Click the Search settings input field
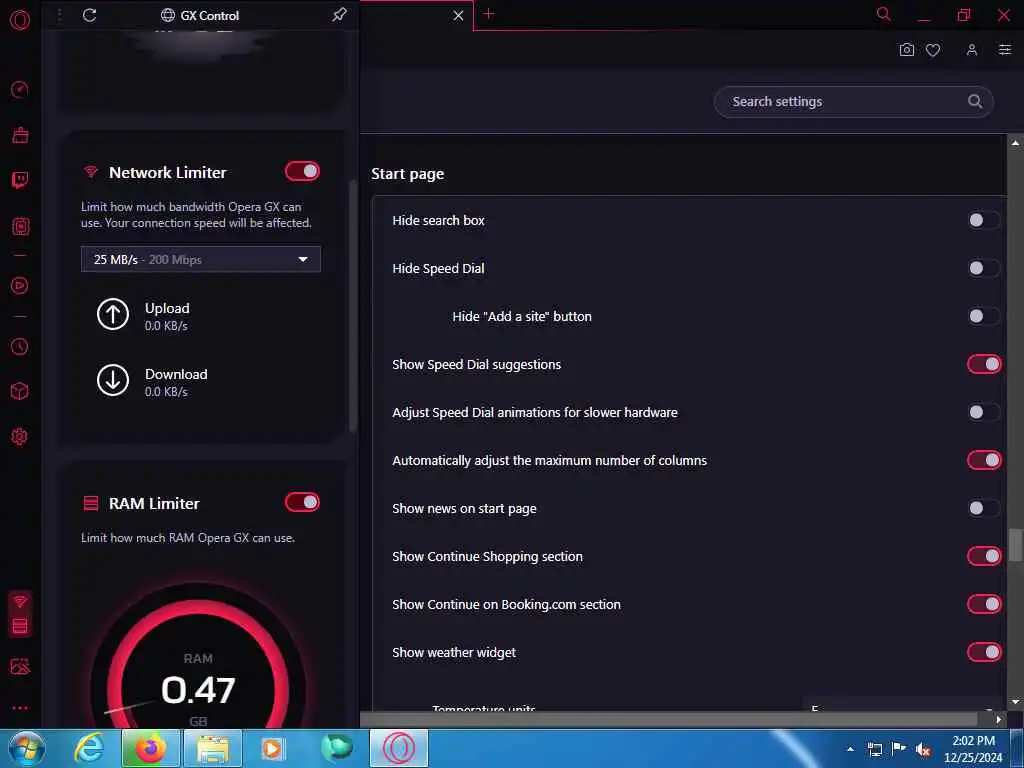The height and width of the screenshot is (768, 1024). (853, 102)
